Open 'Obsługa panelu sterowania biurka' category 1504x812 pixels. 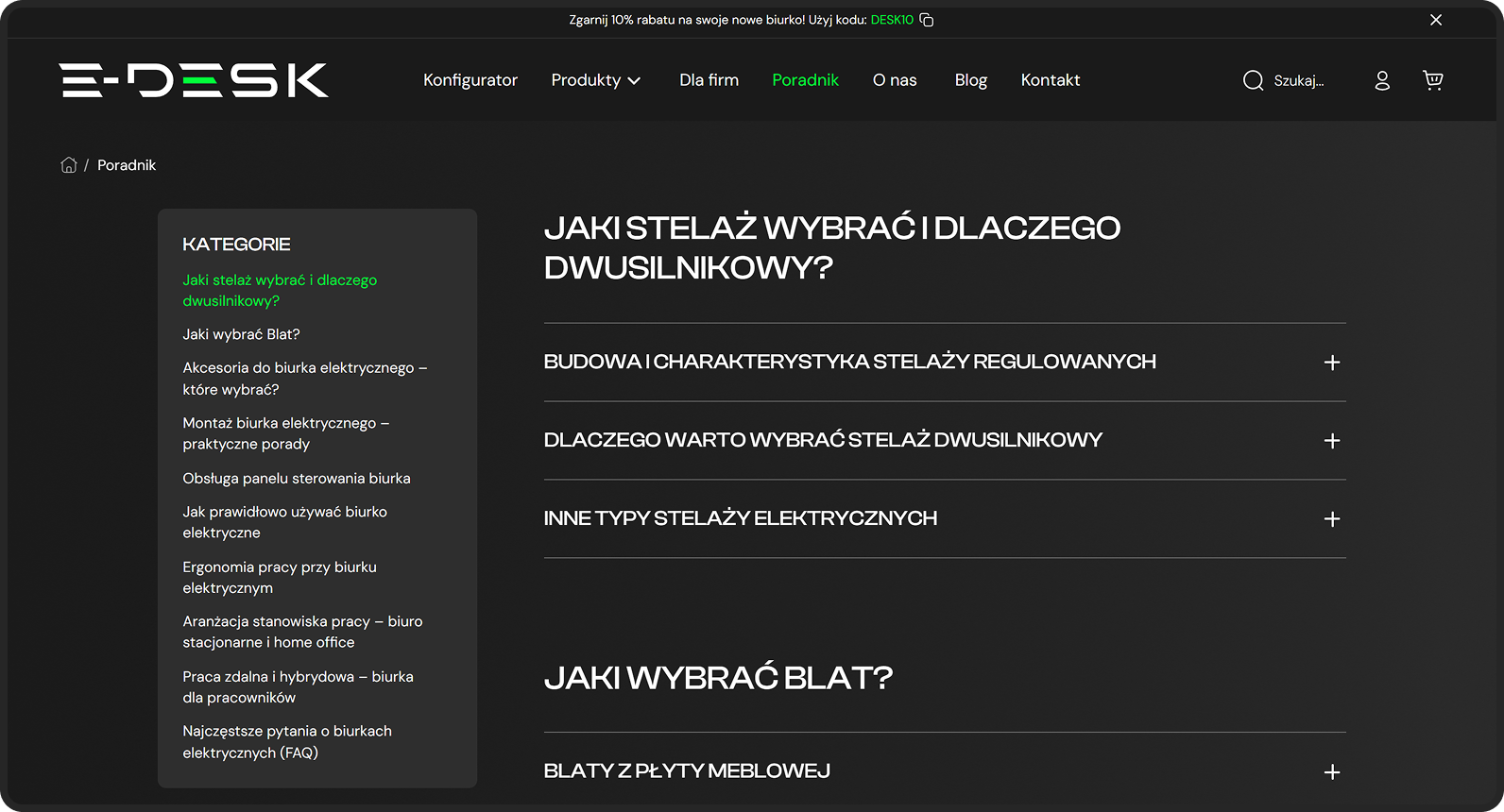coord(297,479)
